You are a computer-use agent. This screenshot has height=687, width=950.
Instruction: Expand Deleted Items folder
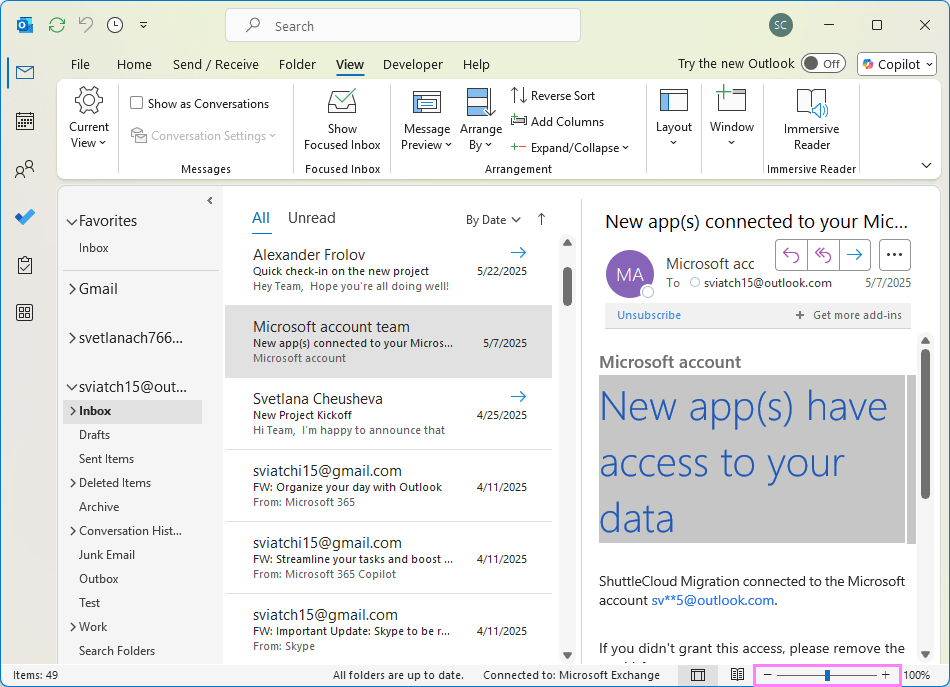click(x=73, y=483)
